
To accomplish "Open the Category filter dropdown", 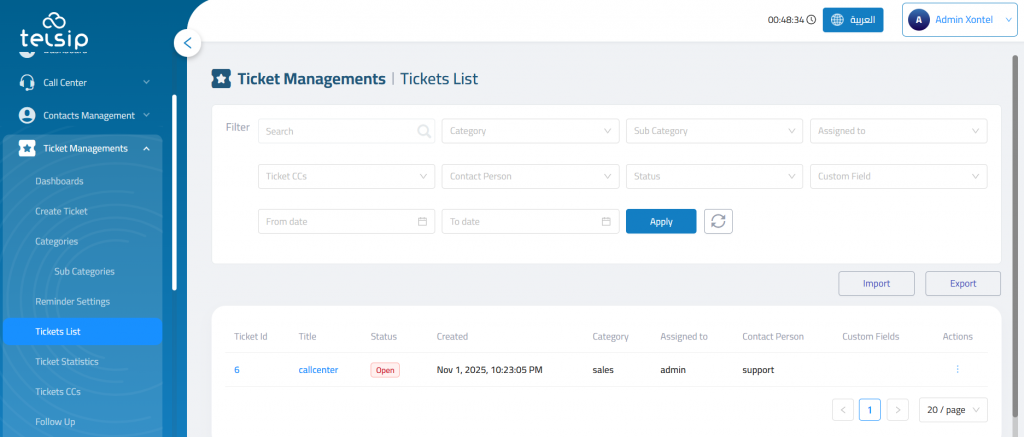I will click(x=530, y=131).
